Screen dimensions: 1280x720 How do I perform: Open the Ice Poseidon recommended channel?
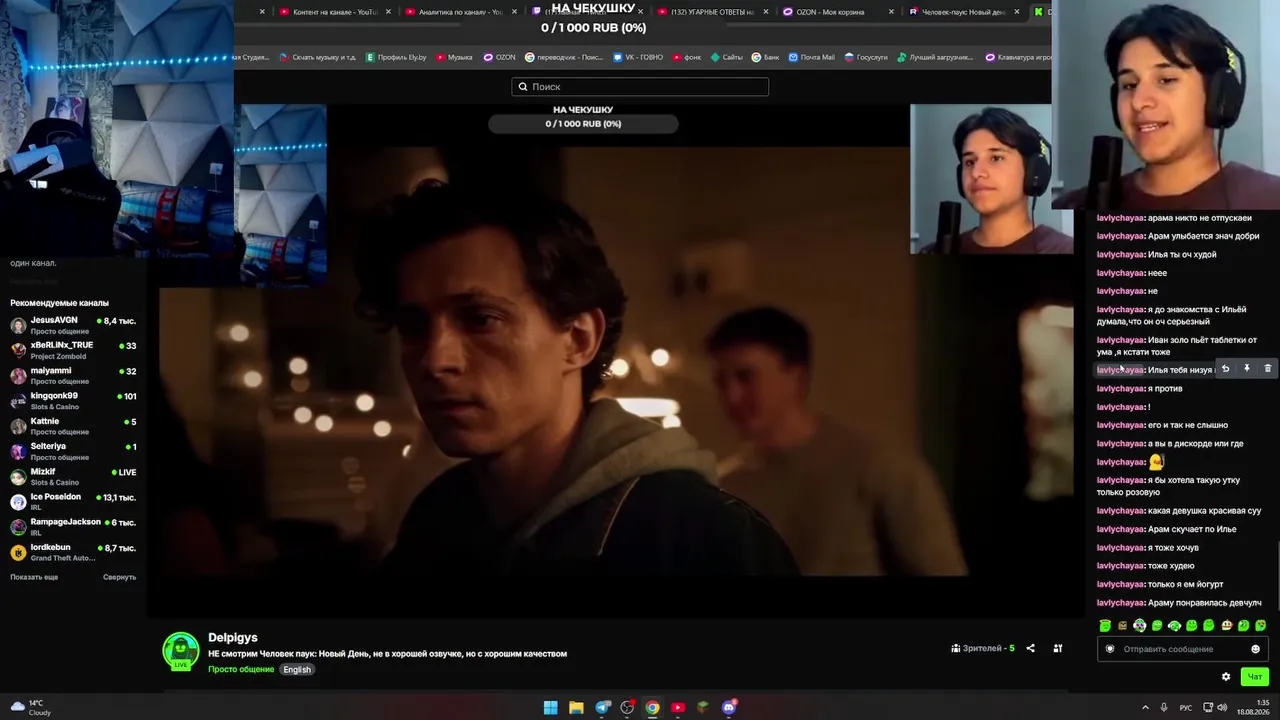click(73, 502)
